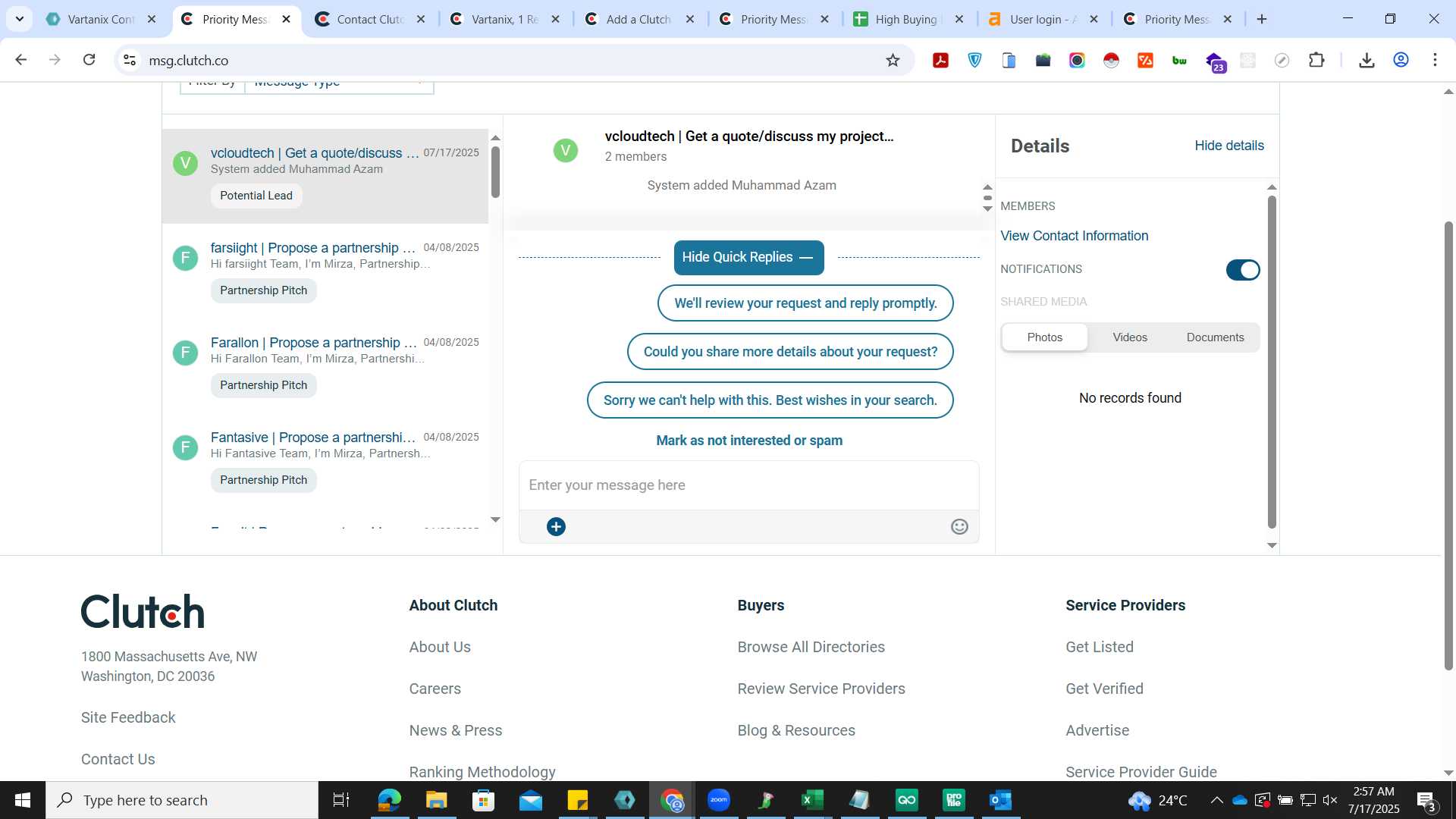The width and height of the screenshot is (1456, 819).
Task: Switch to the Photos media tab
Action: pos(1044,337)
